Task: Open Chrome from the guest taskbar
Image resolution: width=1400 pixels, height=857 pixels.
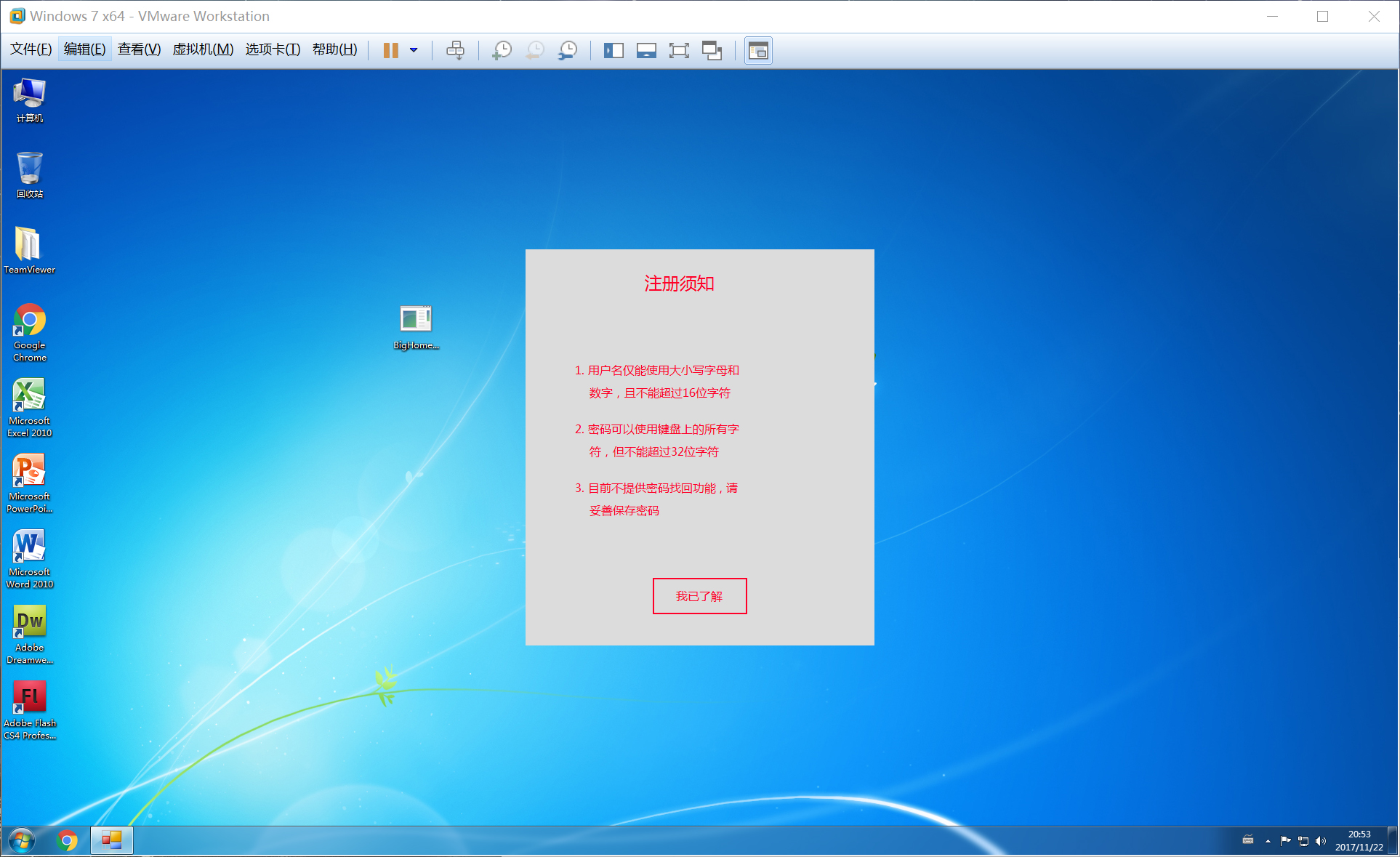Action: 67,841
